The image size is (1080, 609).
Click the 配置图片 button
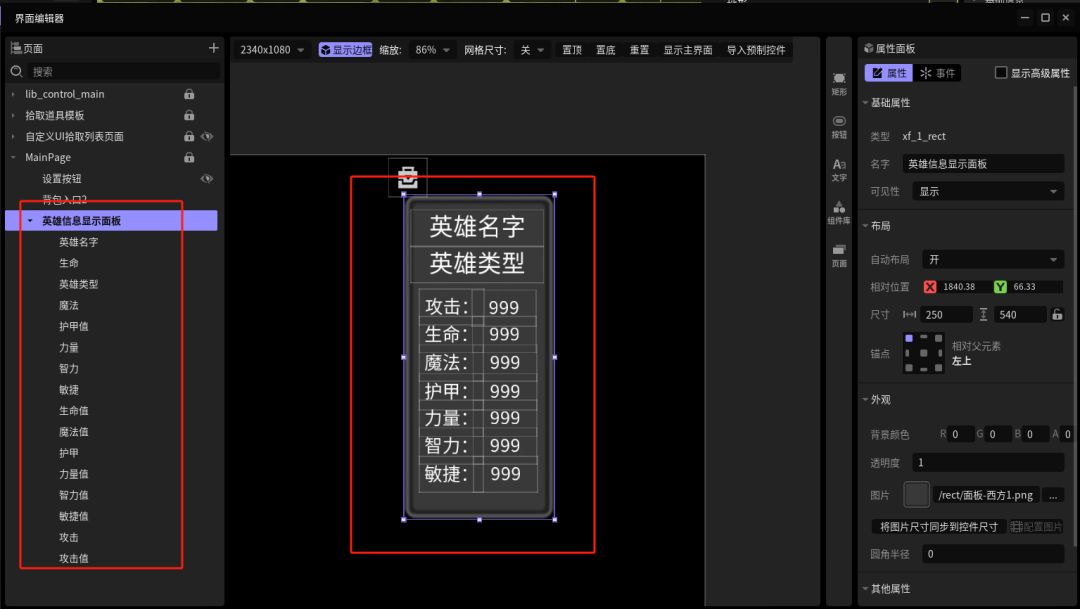(1037, 527)
